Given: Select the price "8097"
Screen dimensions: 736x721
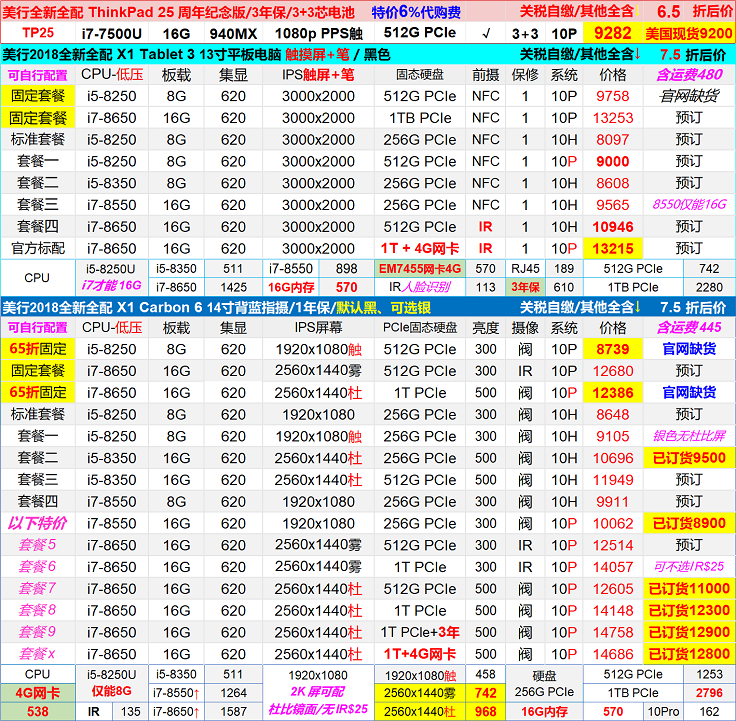Looking at the screenshot, I should (x=613, y=139).
